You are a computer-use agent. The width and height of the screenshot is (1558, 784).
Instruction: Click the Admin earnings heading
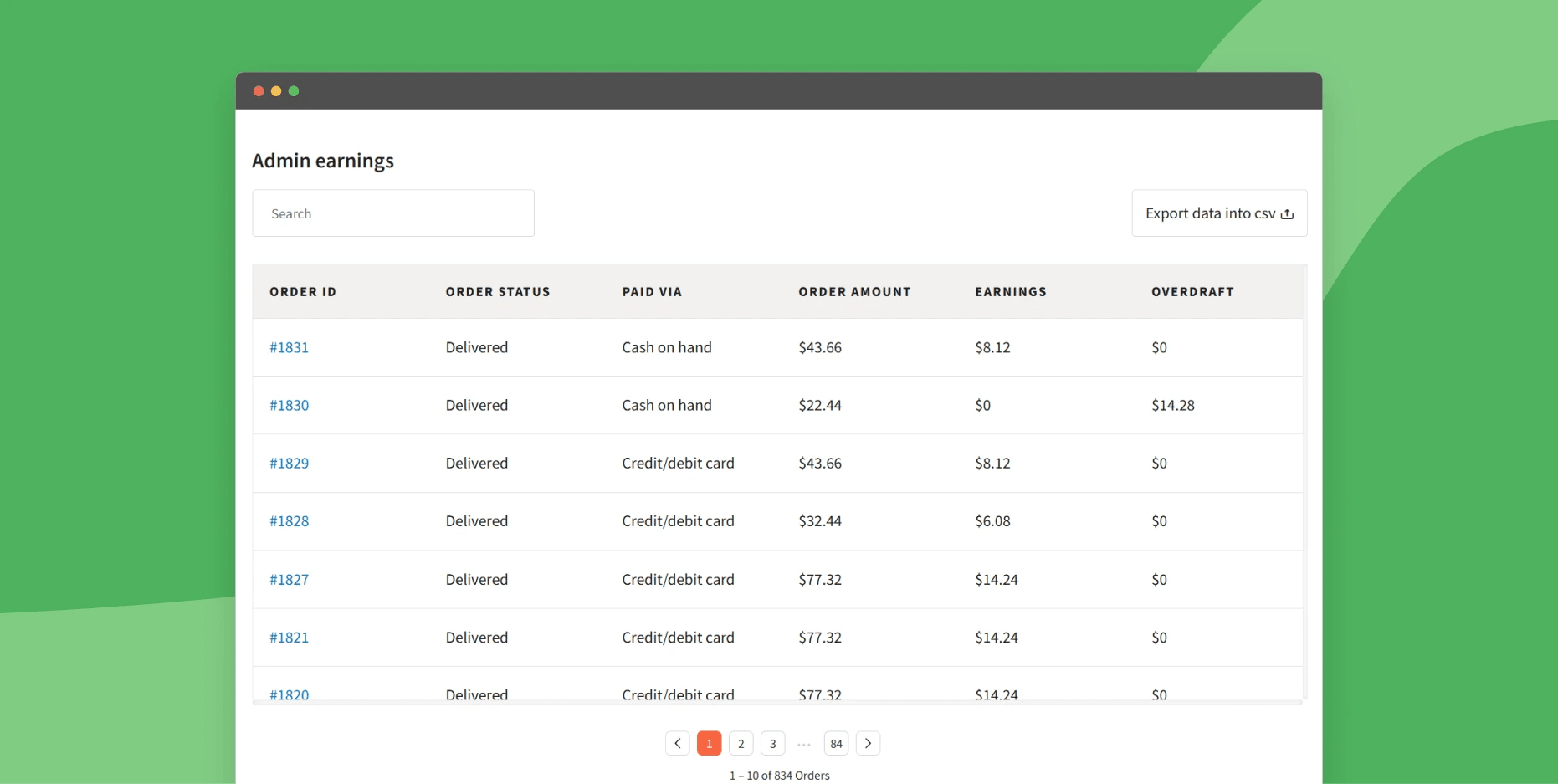point(323,161)
